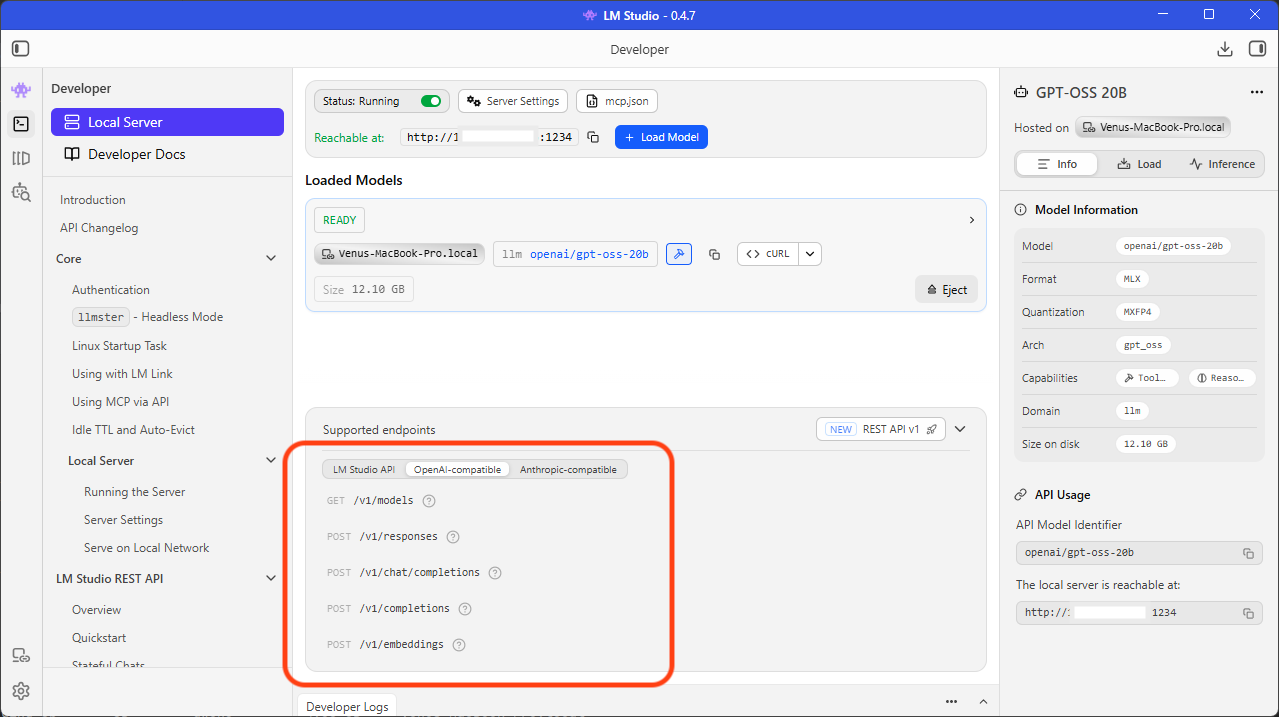The image size is (1279, 717).
Task: Switch to the Load tab
Action: [1139, 164]
